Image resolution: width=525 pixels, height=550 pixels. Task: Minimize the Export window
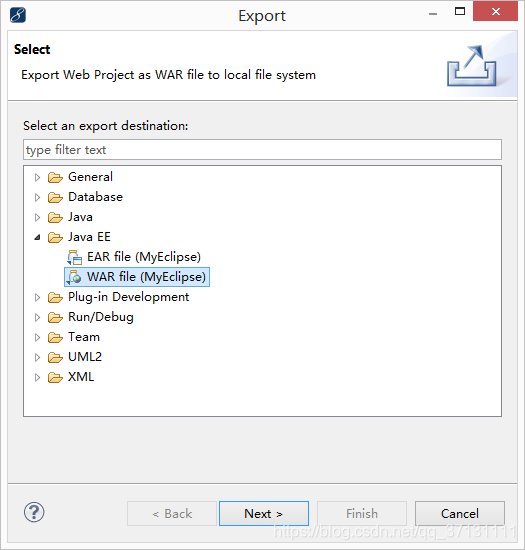coord(433,13)
